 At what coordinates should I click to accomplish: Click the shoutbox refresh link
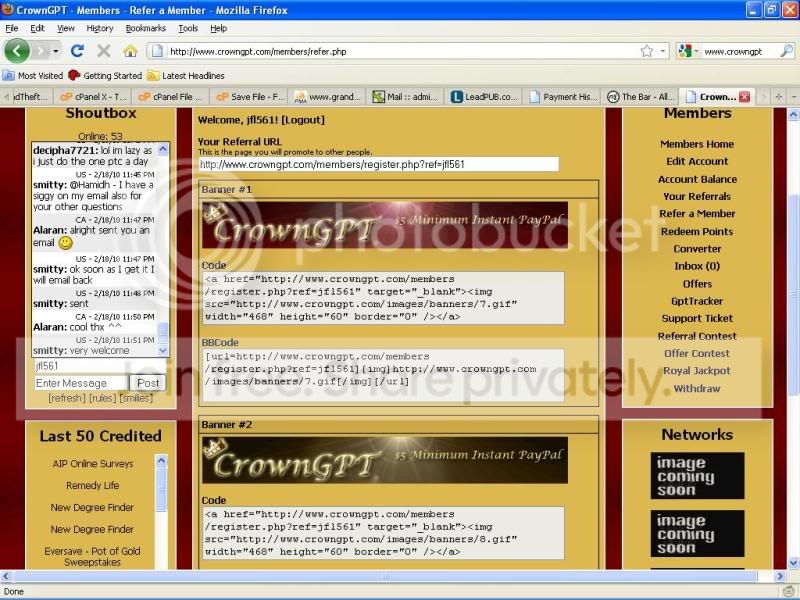[x=67, y=398]
